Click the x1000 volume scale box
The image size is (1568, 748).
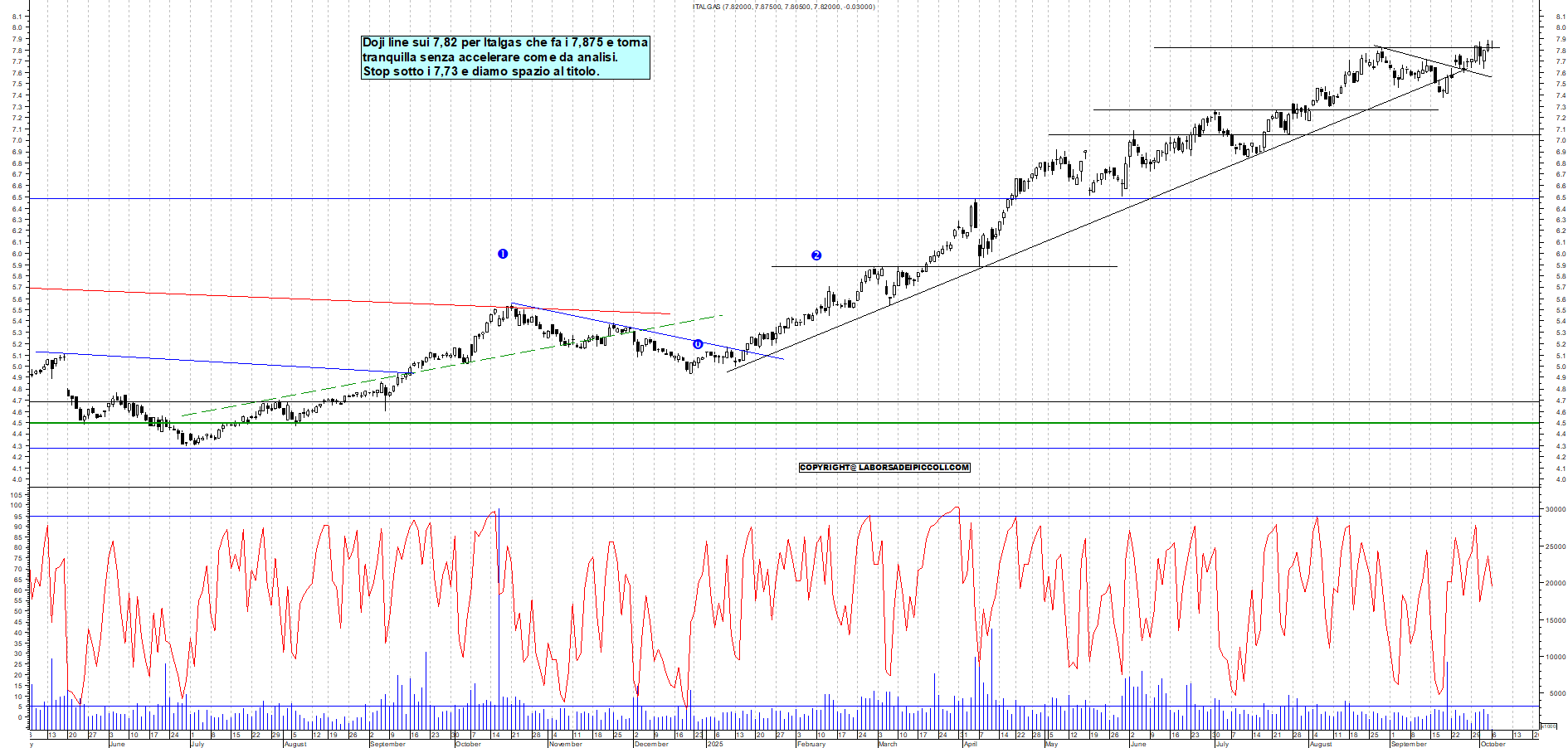[1548, 726]
